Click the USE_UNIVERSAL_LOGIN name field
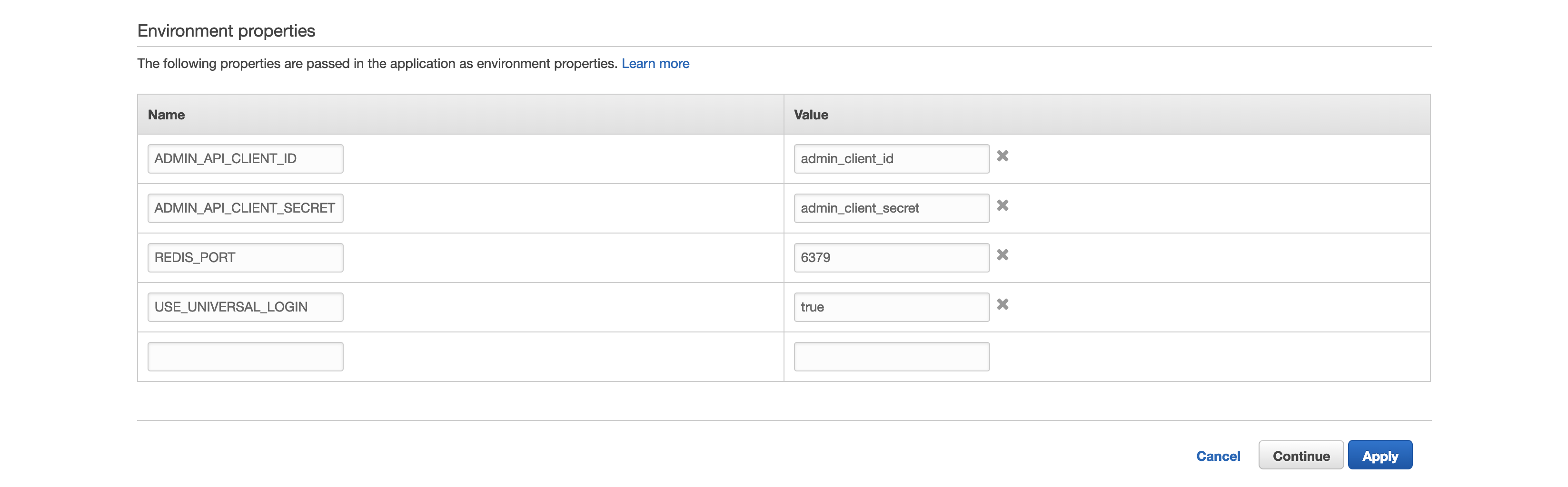This screenshot has height=487, width=1568. coord(245,307)
